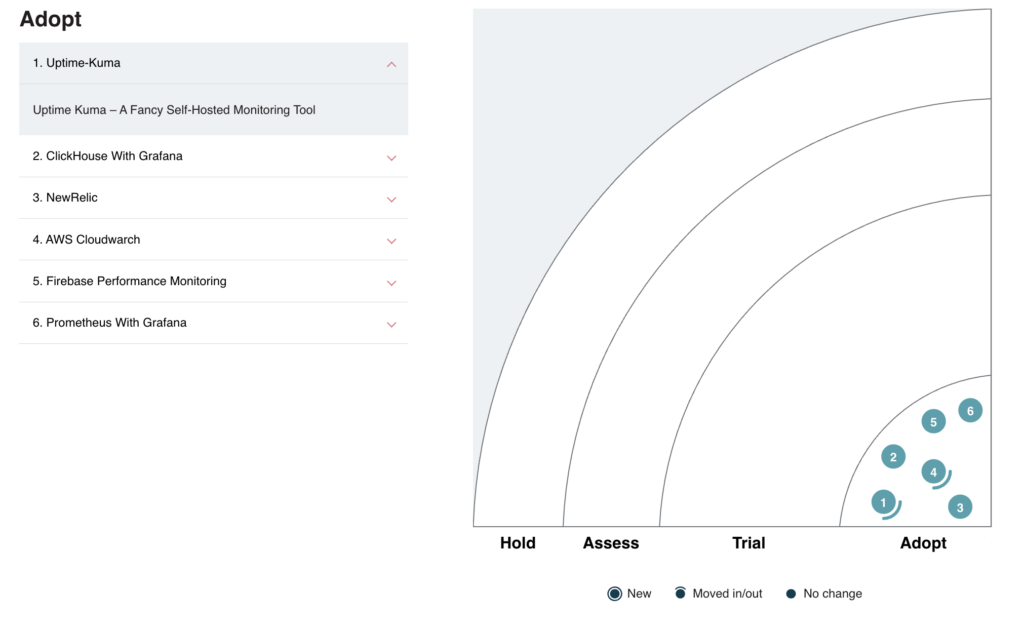This screenshot has height=631, width=1024.
Task: Click the 'Moved in/out' legend text
Action: pyautogui.click(x=727, y=594)
